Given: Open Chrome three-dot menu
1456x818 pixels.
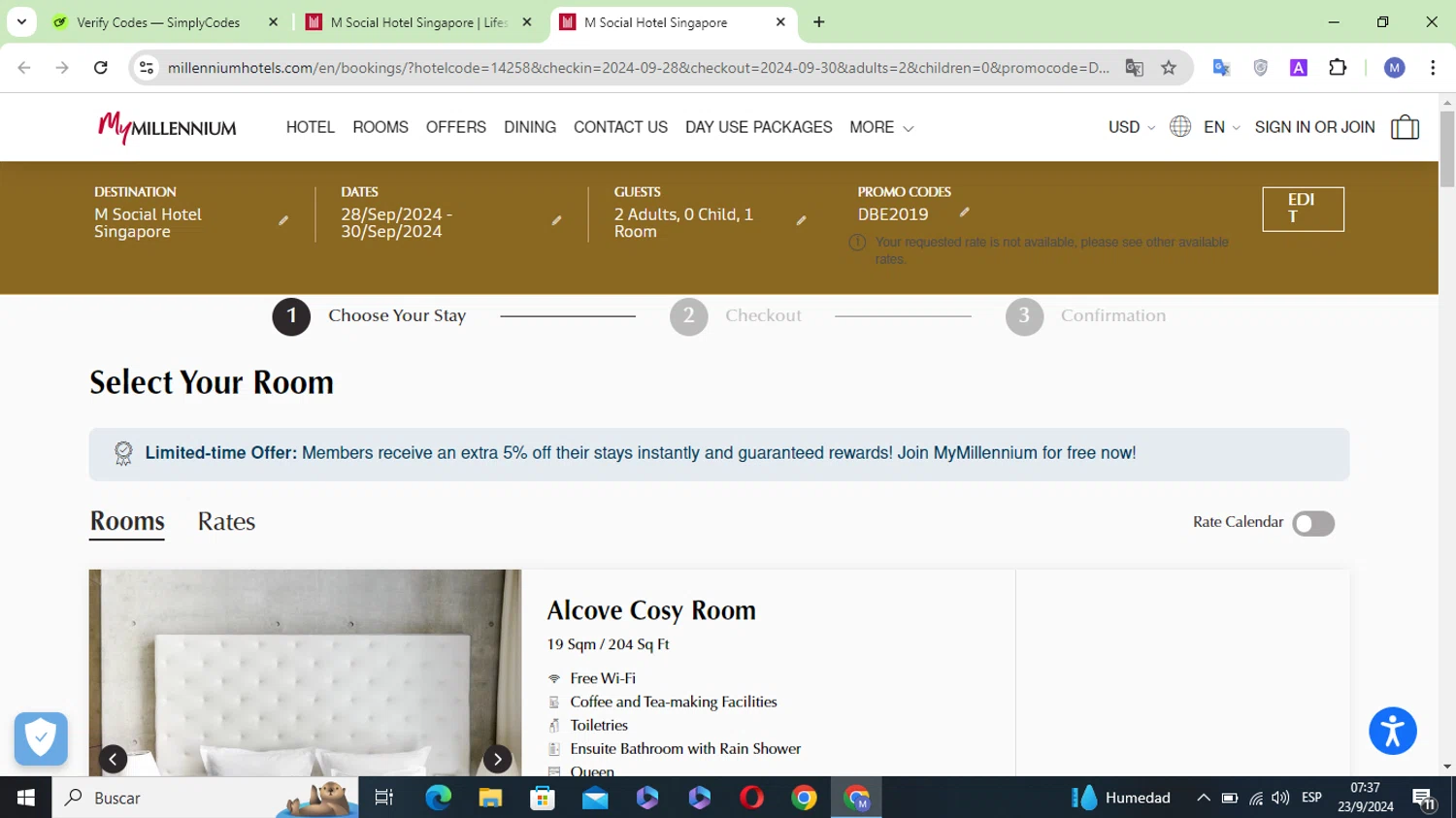Looking at the screenshot, I should point(1433,68).
